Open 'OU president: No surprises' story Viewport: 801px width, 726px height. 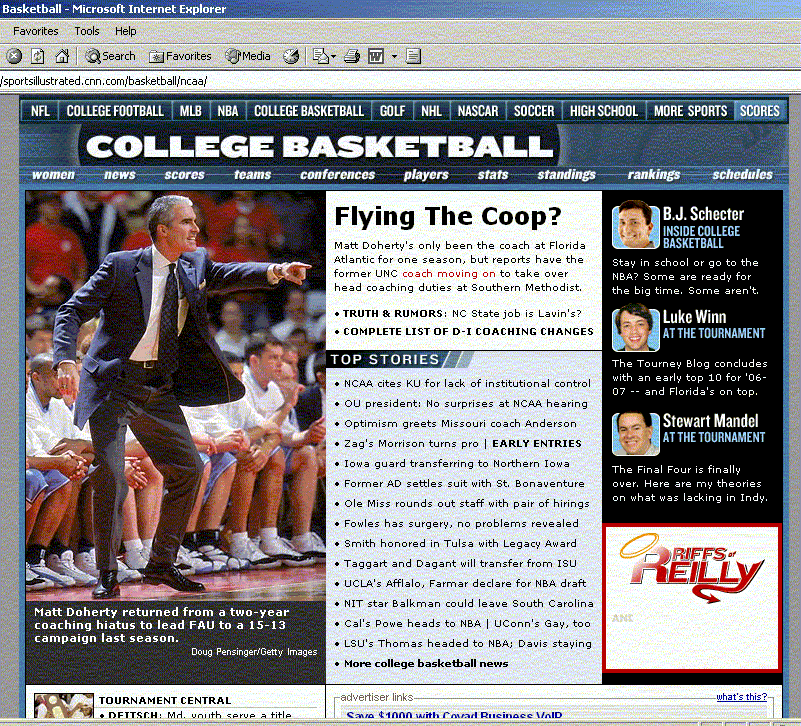tap(466, 404)
